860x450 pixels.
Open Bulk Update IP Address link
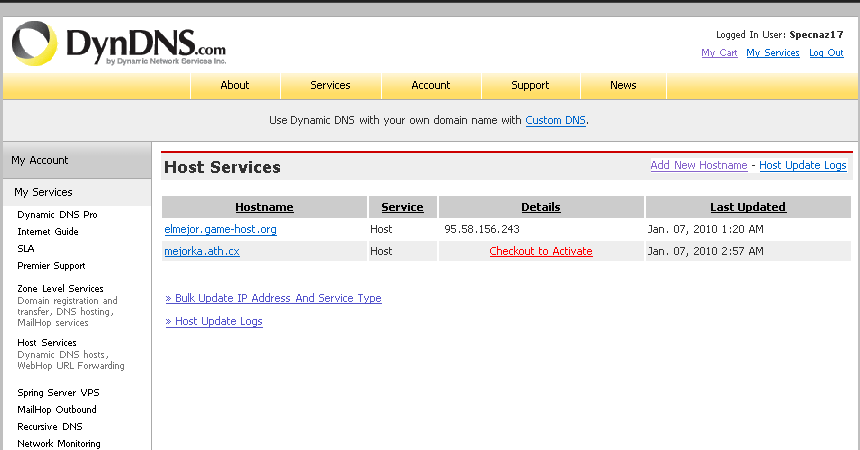tap(273, 298)
